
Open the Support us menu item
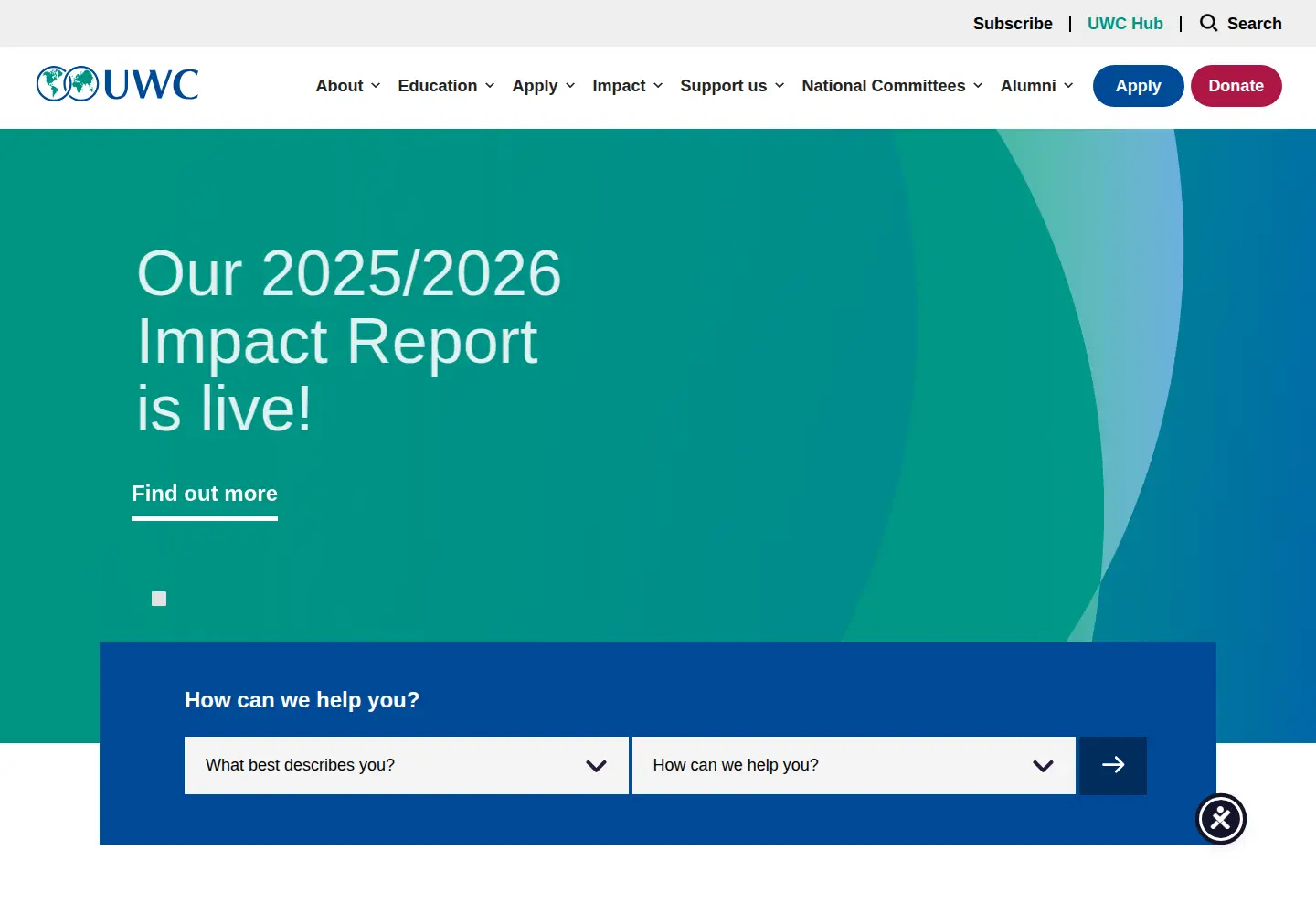click(x=724, y=86)
